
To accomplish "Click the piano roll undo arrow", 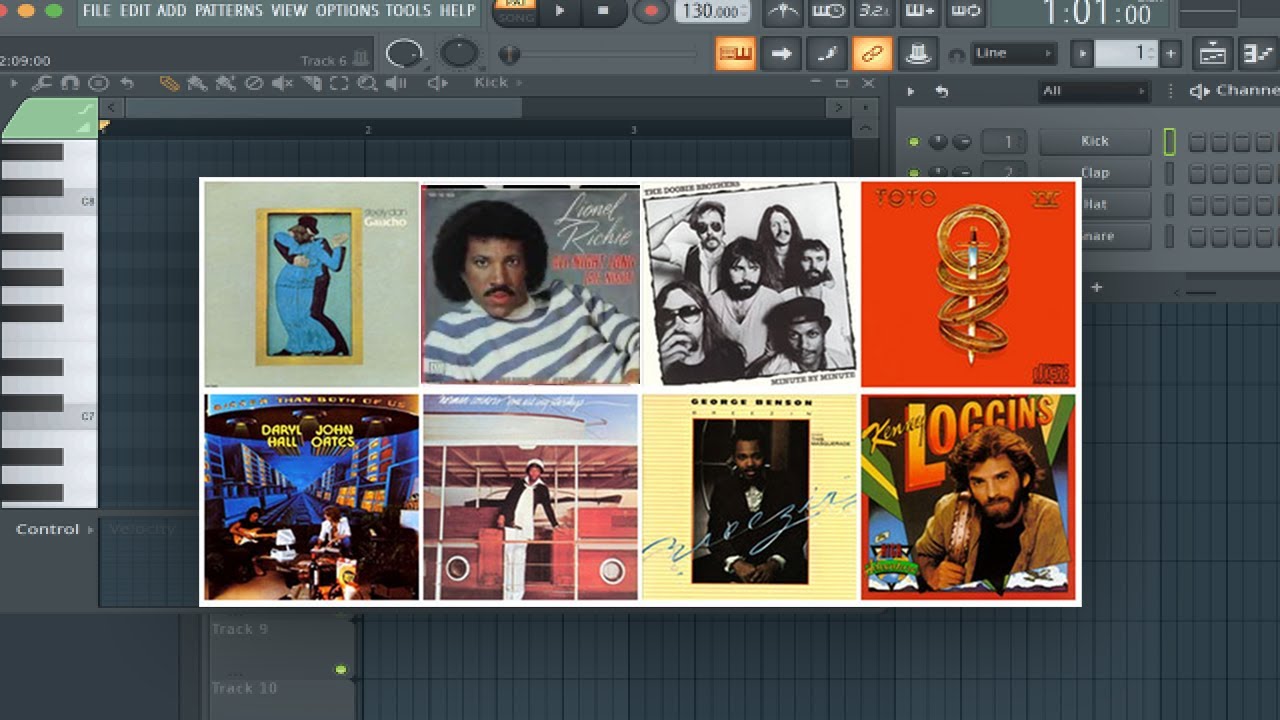I will [127, 84].
